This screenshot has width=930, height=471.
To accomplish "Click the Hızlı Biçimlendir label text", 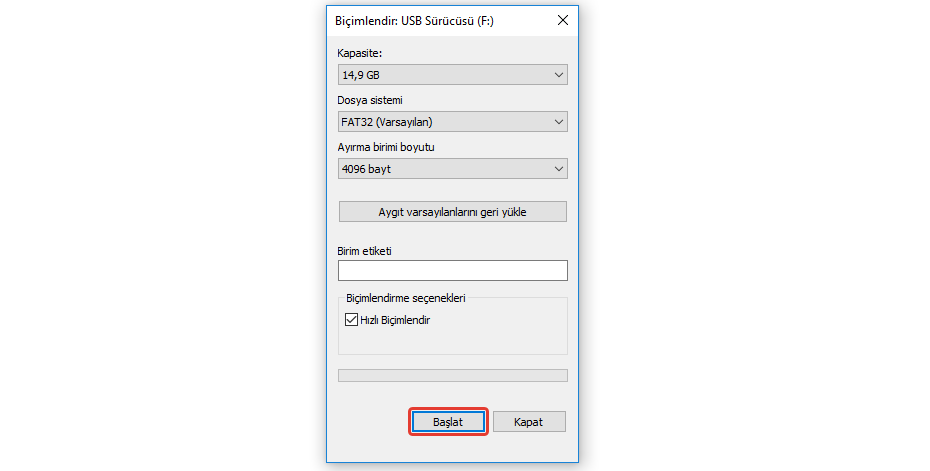I will pyautogui.click(x=396, y=320).
